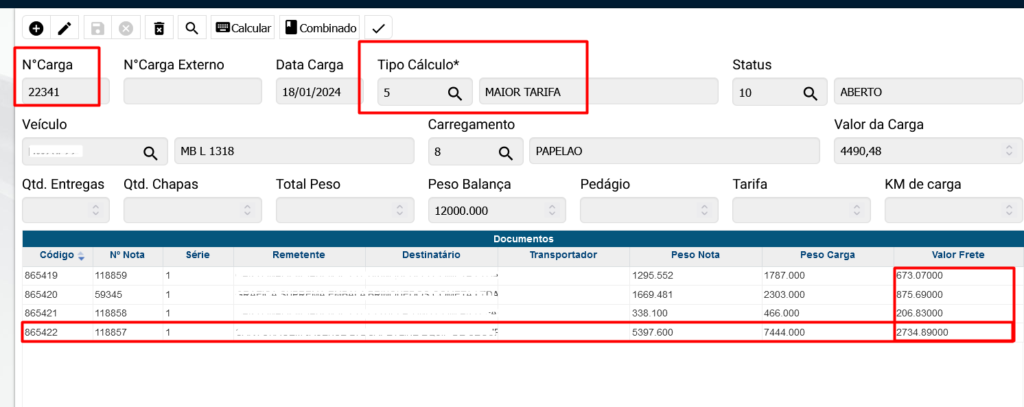Screen dimensions: 1024x407
Task: Open the Status lookup magnifier
Action: 809,93
